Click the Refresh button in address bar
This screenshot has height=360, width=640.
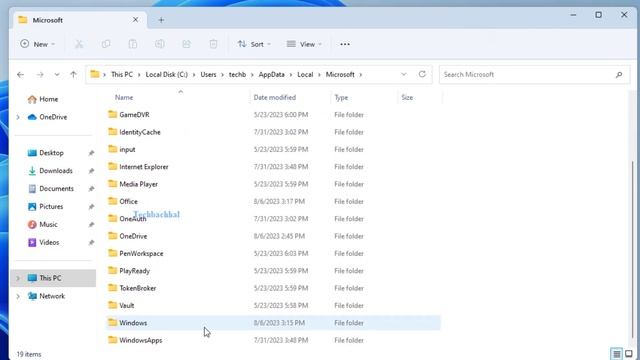(422, 74)
